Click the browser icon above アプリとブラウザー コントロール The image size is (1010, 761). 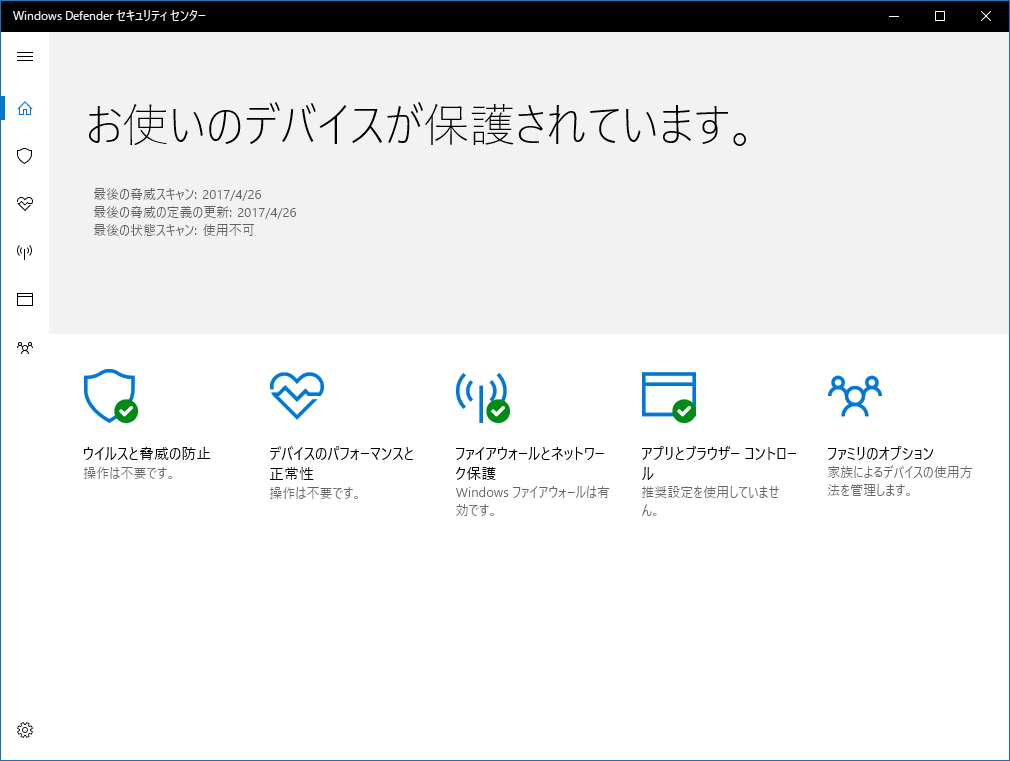[667, 395]
